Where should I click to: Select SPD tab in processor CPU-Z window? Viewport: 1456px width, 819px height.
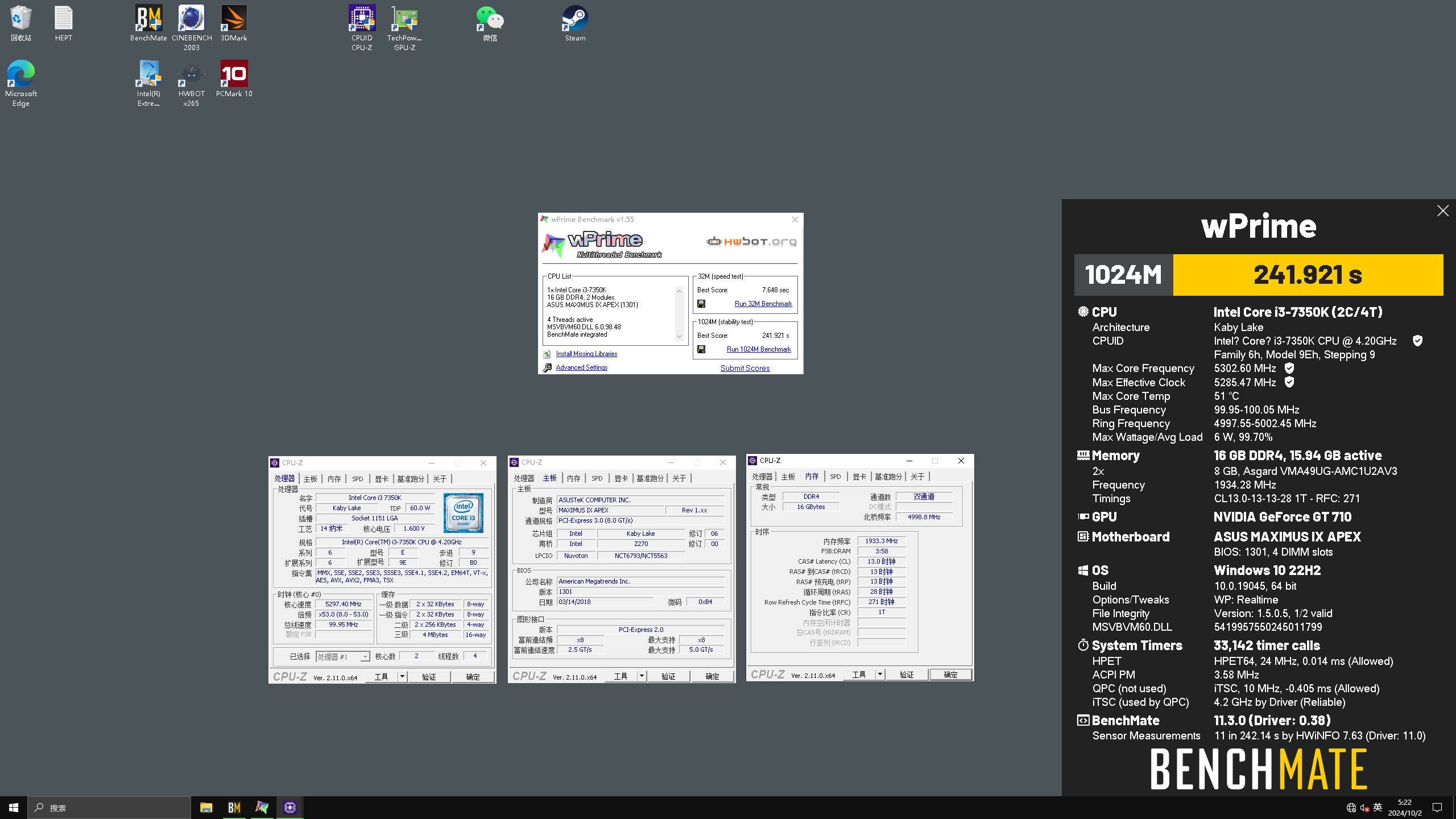pos(358,479)
